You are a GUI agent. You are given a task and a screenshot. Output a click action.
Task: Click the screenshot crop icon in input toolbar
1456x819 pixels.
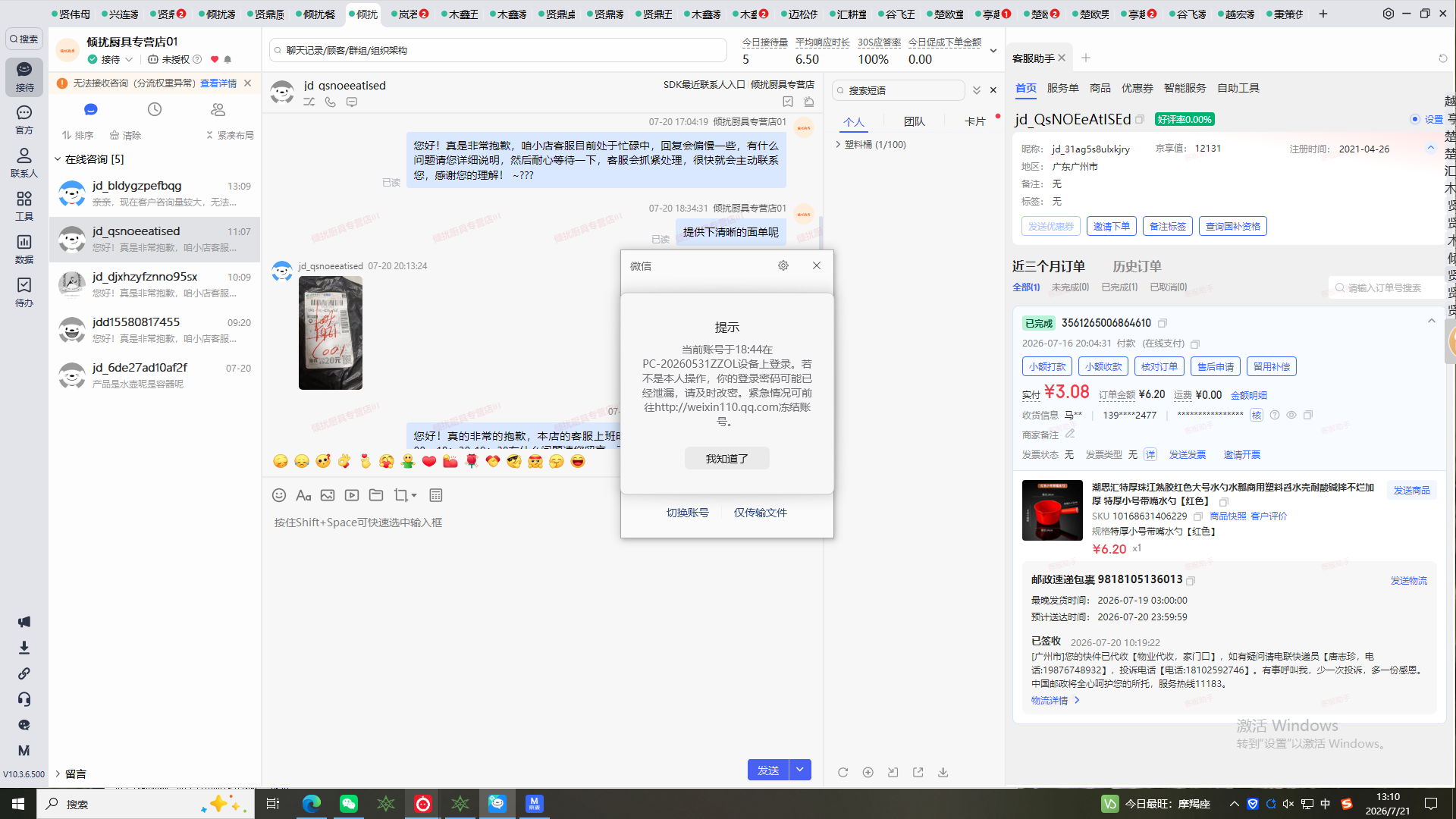click(x=401, y=495)
